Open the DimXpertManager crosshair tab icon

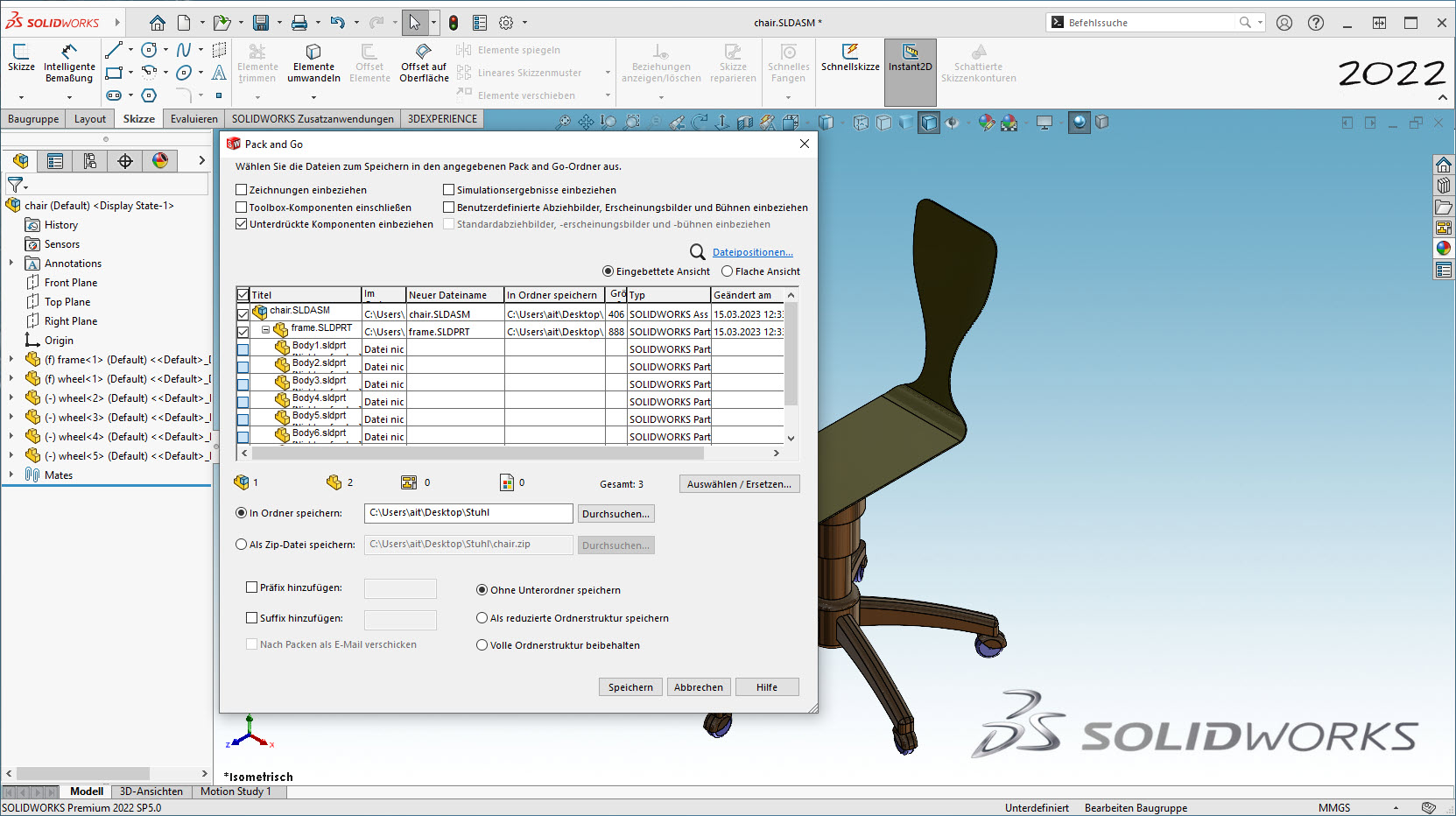point(125,160)
